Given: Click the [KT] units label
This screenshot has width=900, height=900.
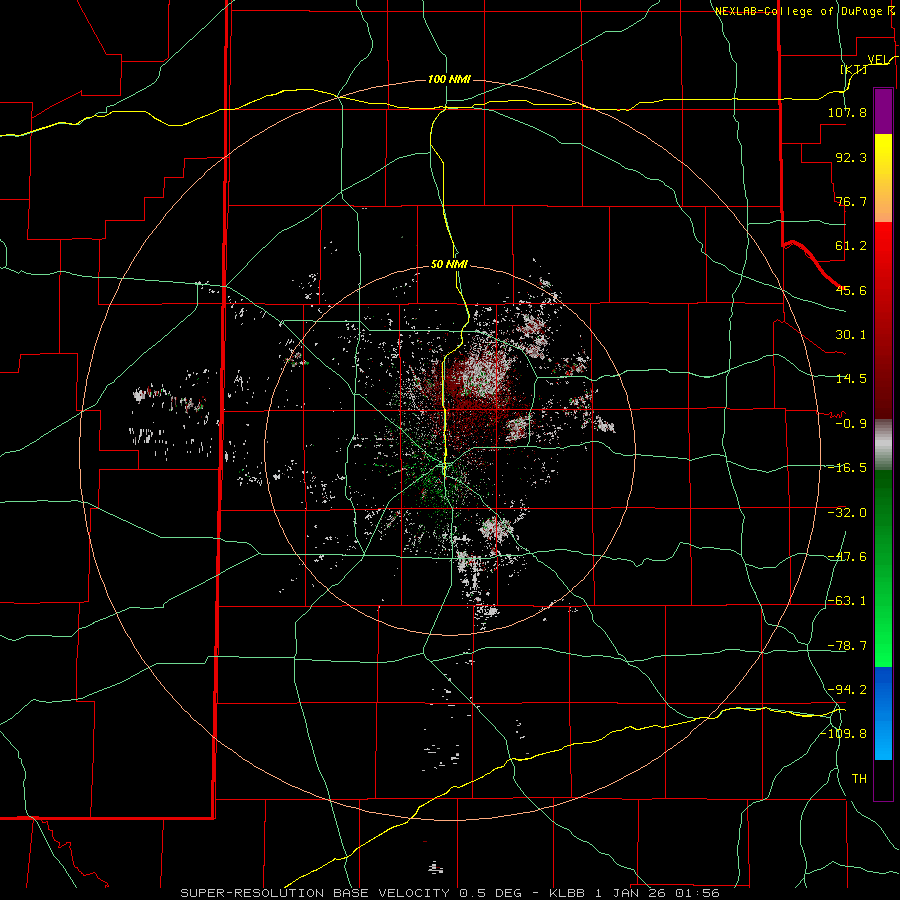Looking at the screenshot, I should (x=854, y=69).
